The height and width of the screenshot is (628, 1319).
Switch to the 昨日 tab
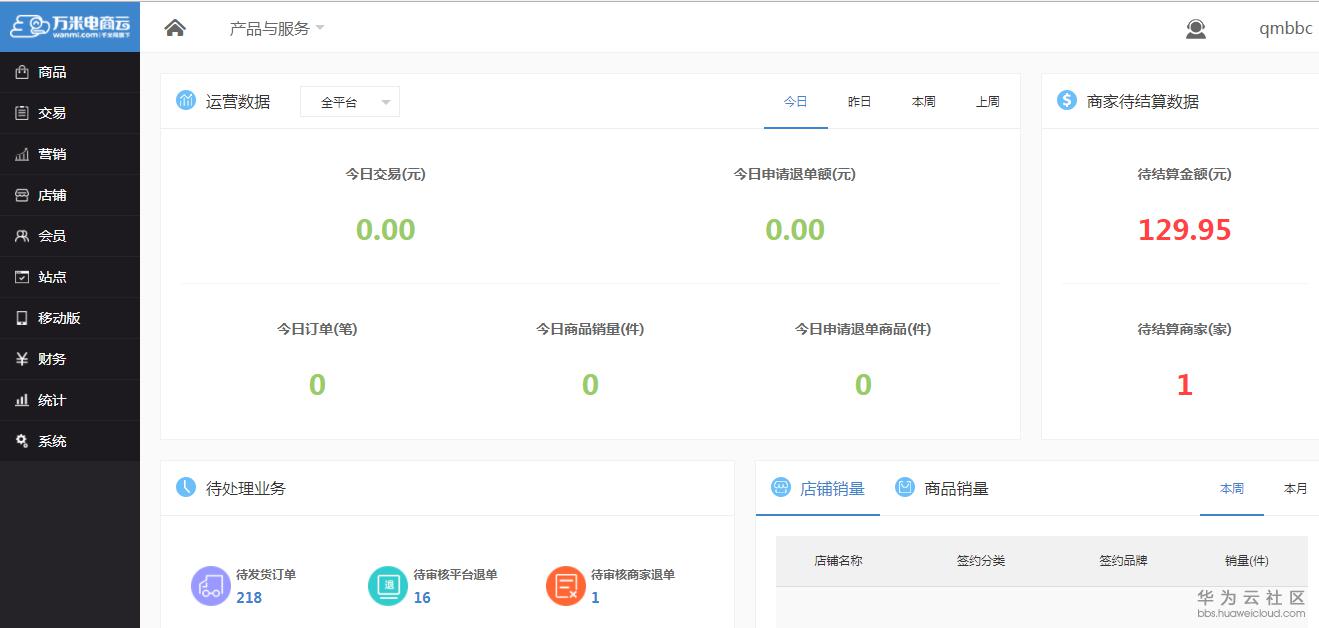[x=858, y=101]
